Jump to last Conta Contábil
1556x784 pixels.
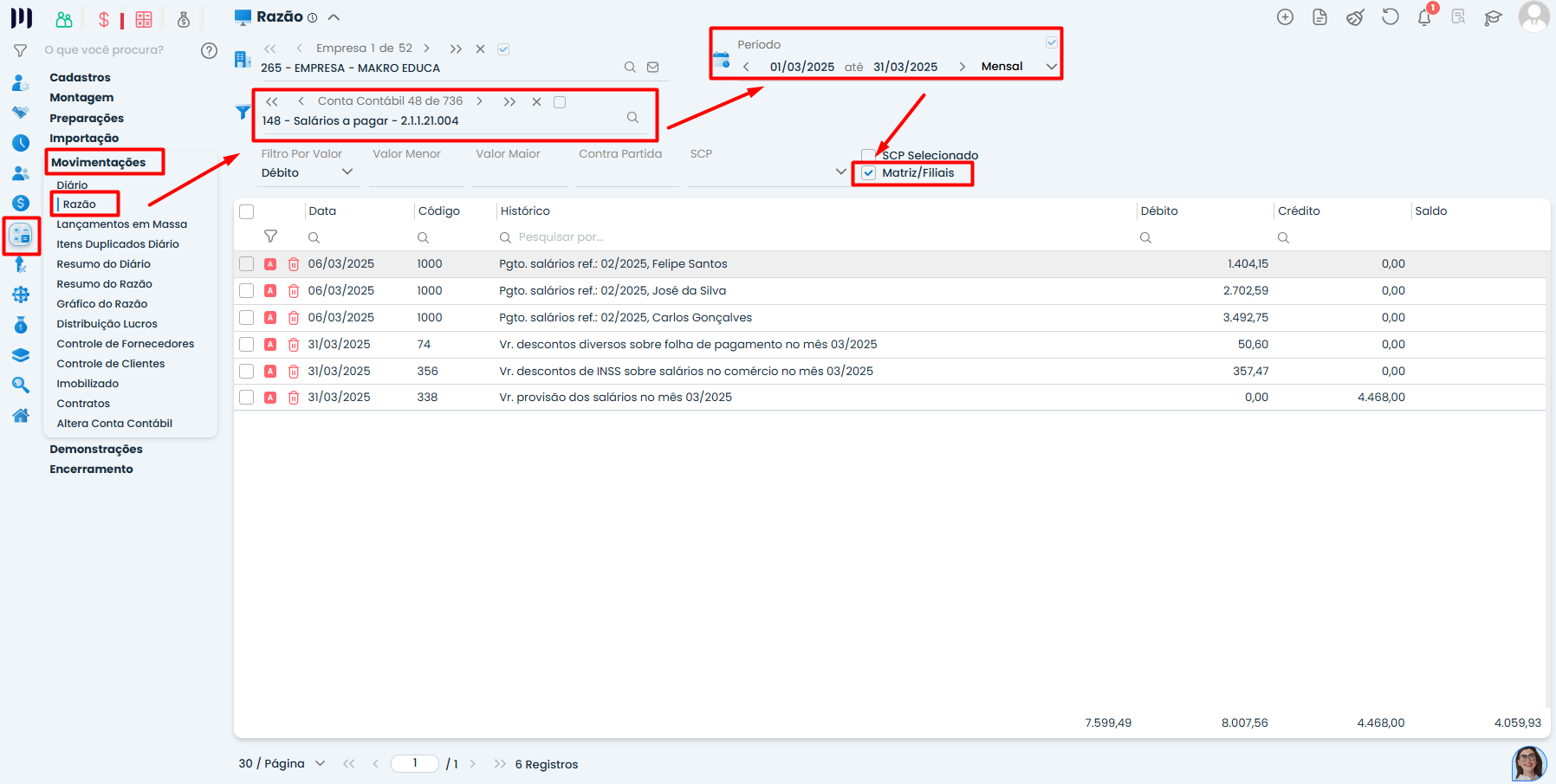click(509, 102)
